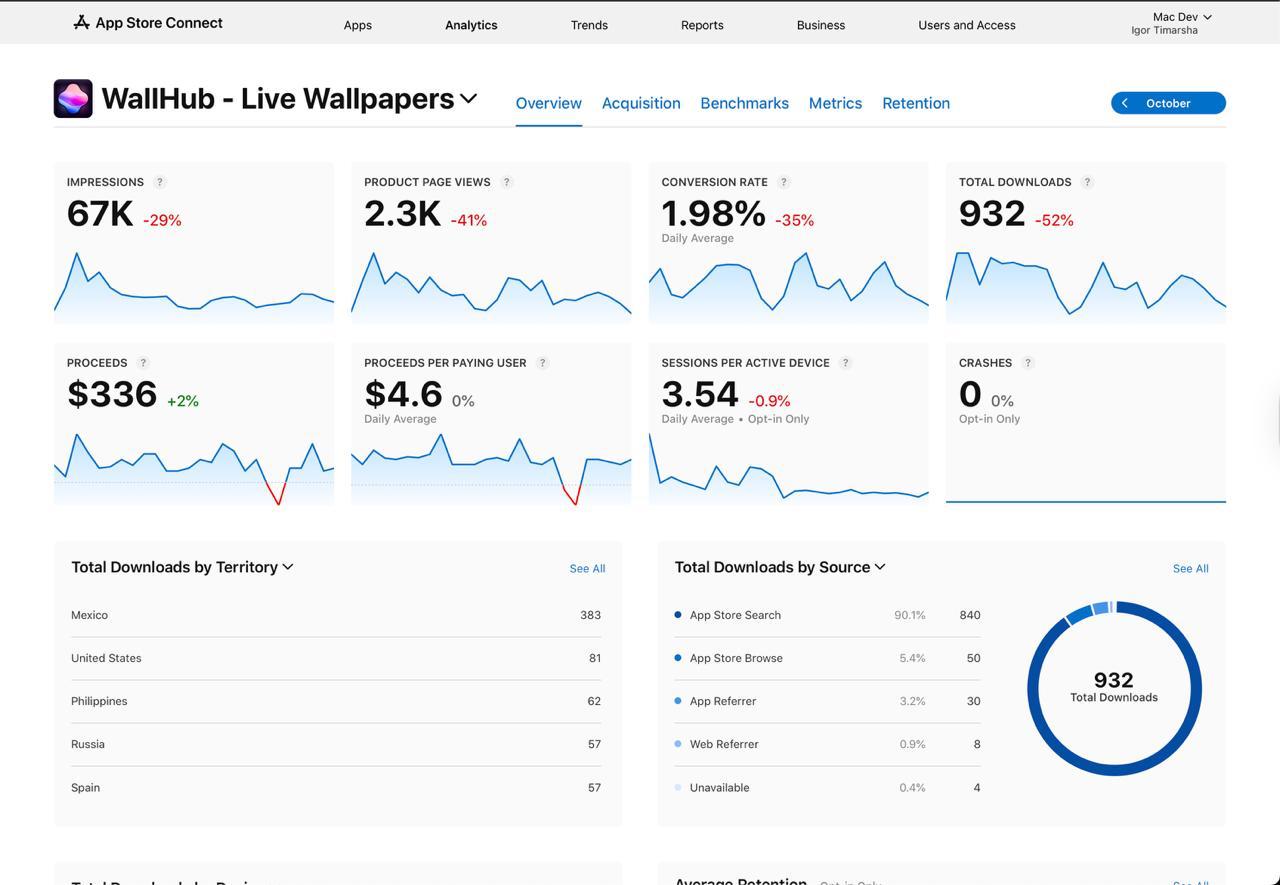Click the WallHub app icon
This screenshot has height=885, width=1280.
pyautogui.click(x=72, y=98)
